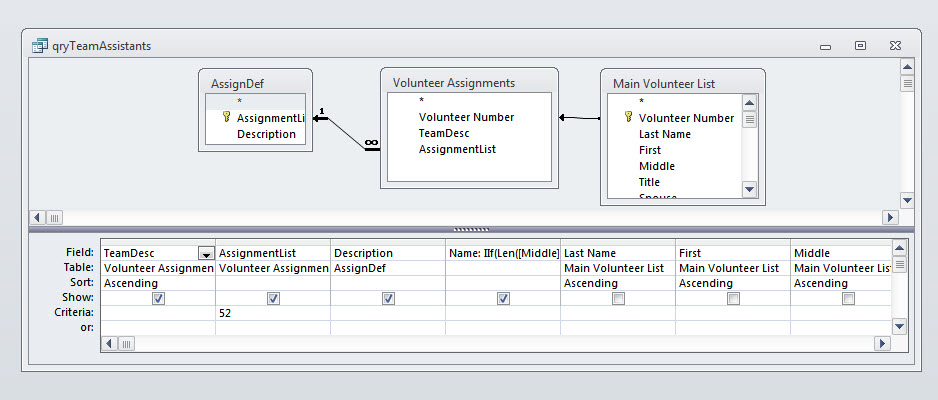
Task: Click up arrow of design grid vertical scrollbar
Action: 899,248
